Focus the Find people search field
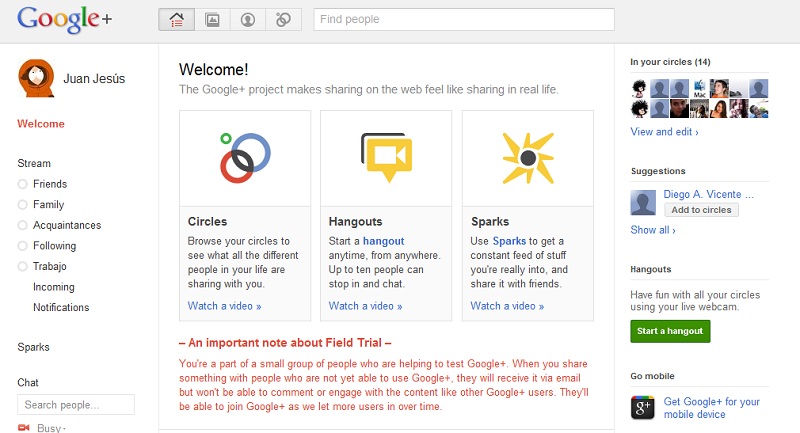 (x=464, y=19)
